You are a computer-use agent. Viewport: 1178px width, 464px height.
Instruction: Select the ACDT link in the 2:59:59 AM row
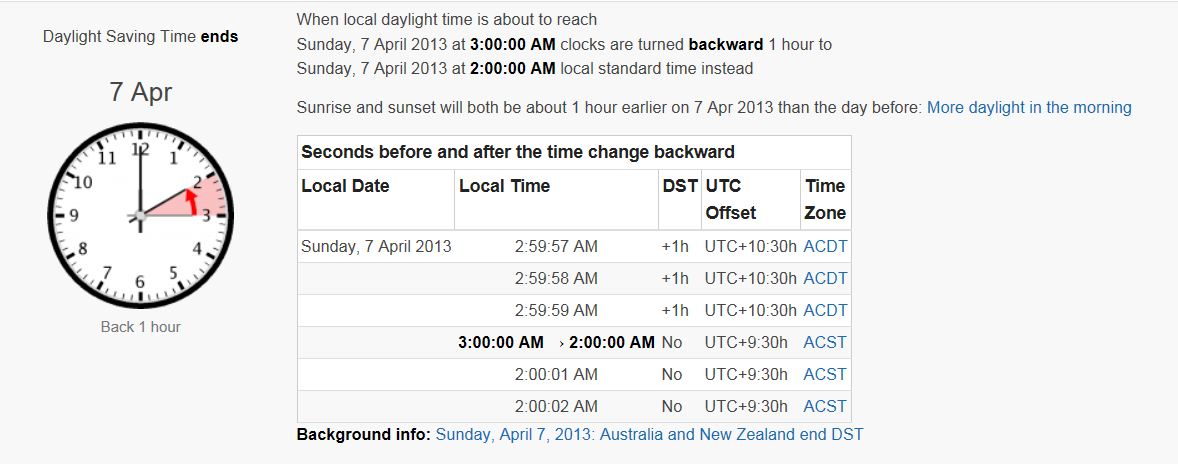(825, 310)
